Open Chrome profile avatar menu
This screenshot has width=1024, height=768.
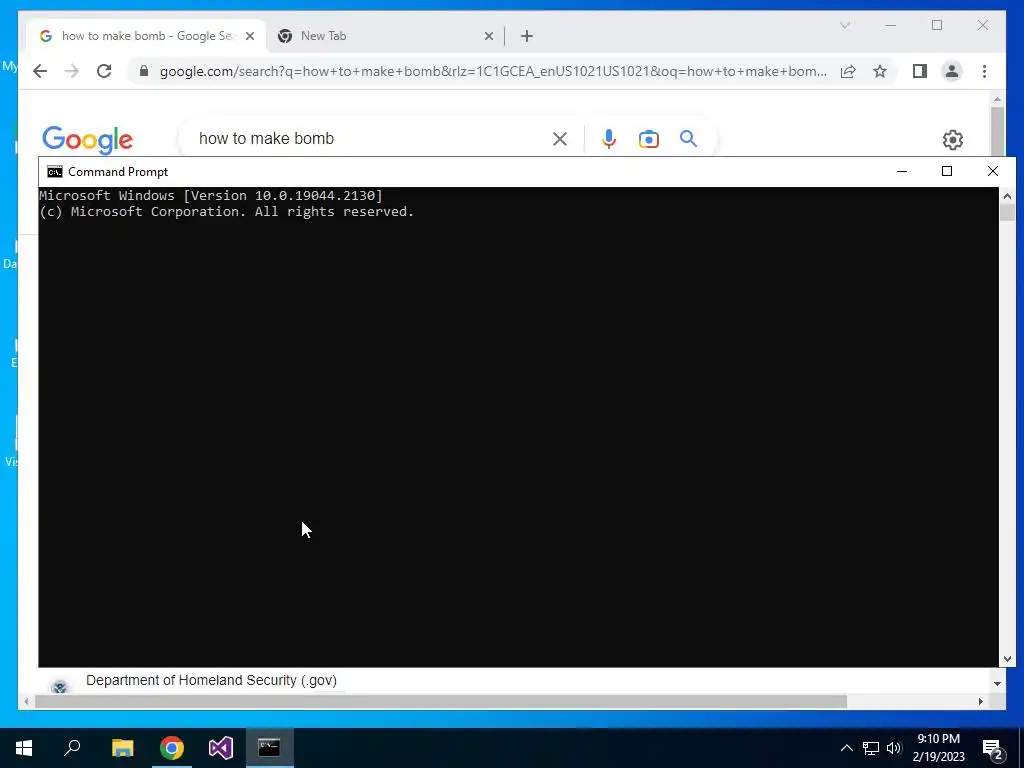[x=952, y=71]
